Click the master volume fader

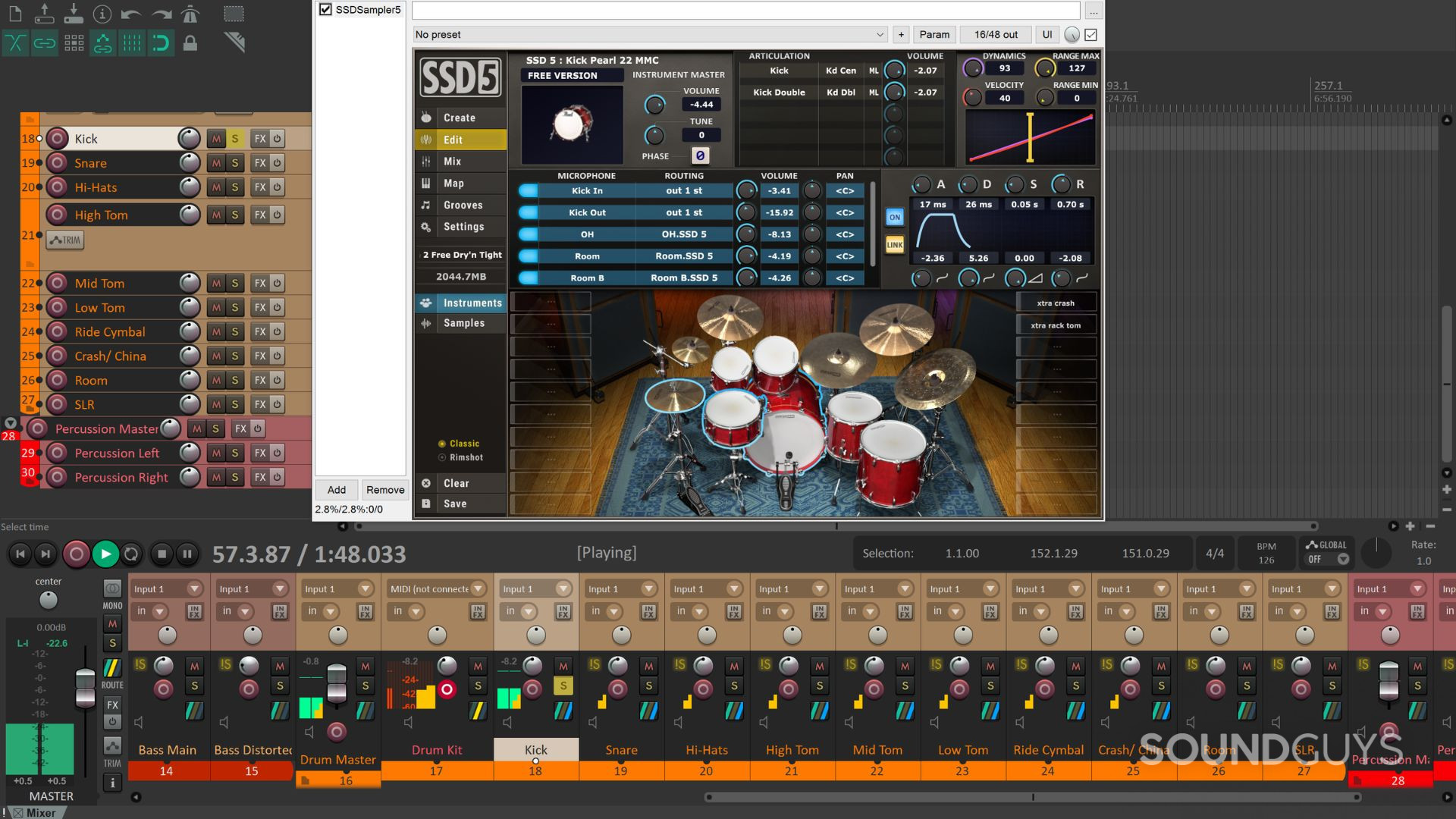point(86,687)
